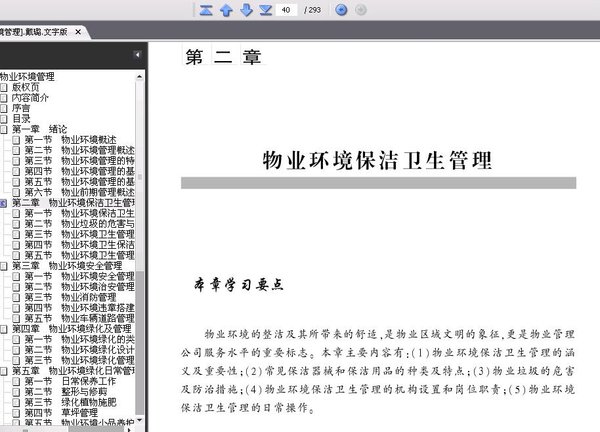This screenshot has width=600, height=432.
Task: Click bookmark icon beside 第一章 绪论
Action: [x=4, y=129]
